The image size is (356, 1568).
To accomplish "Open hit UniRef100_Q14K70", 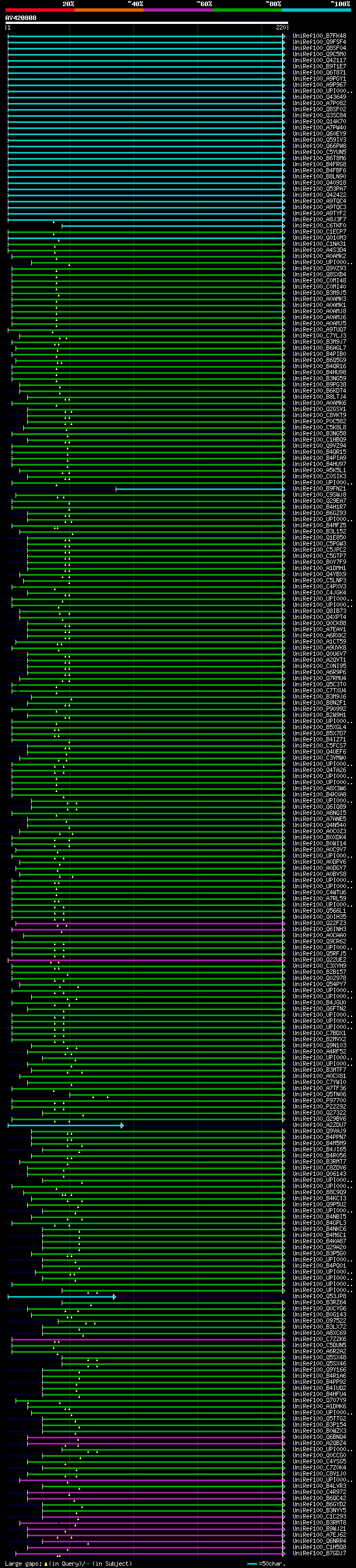I will tap(319, 122).
